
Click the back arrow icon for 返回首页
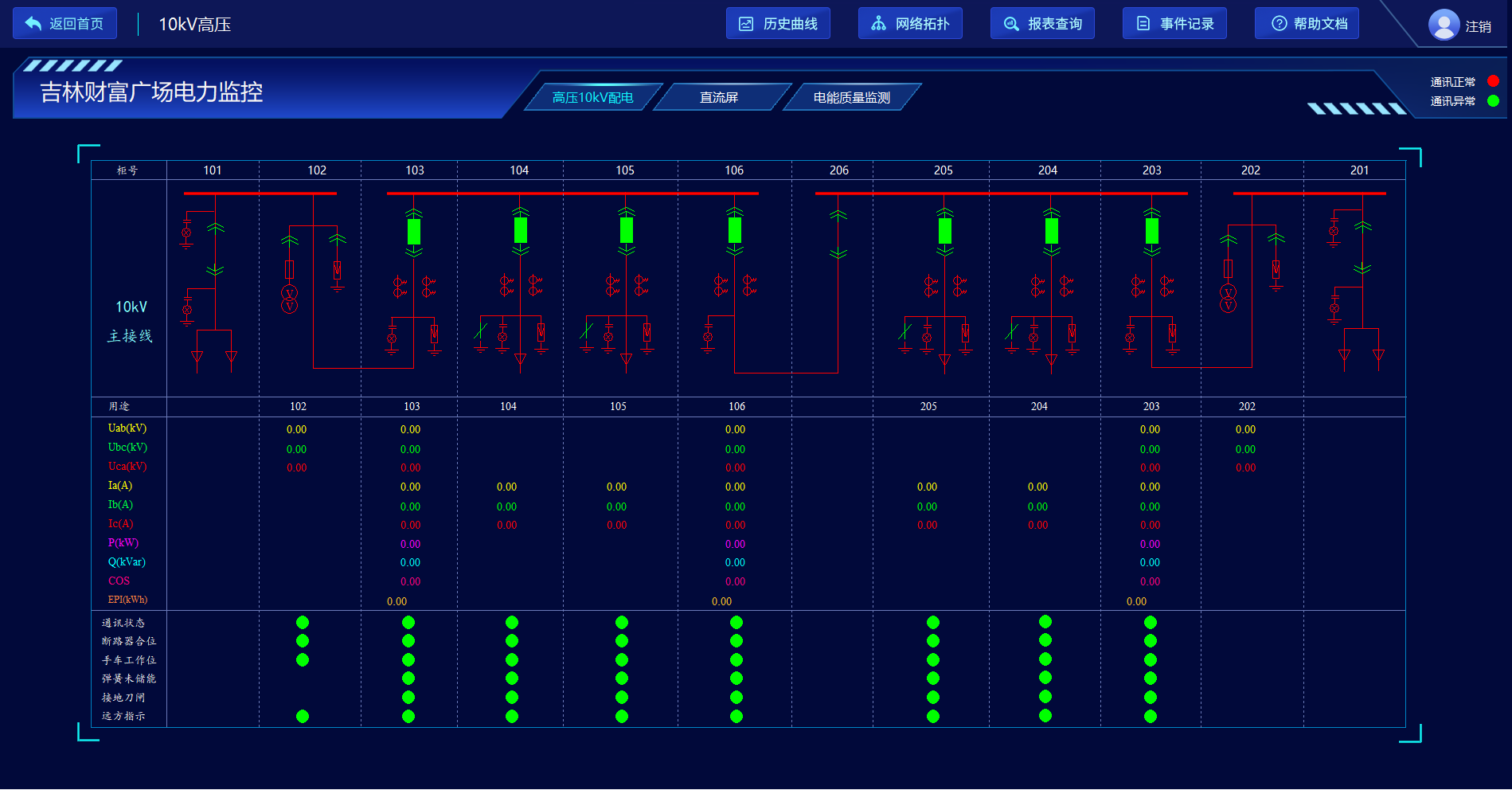(x=33, y=24)
